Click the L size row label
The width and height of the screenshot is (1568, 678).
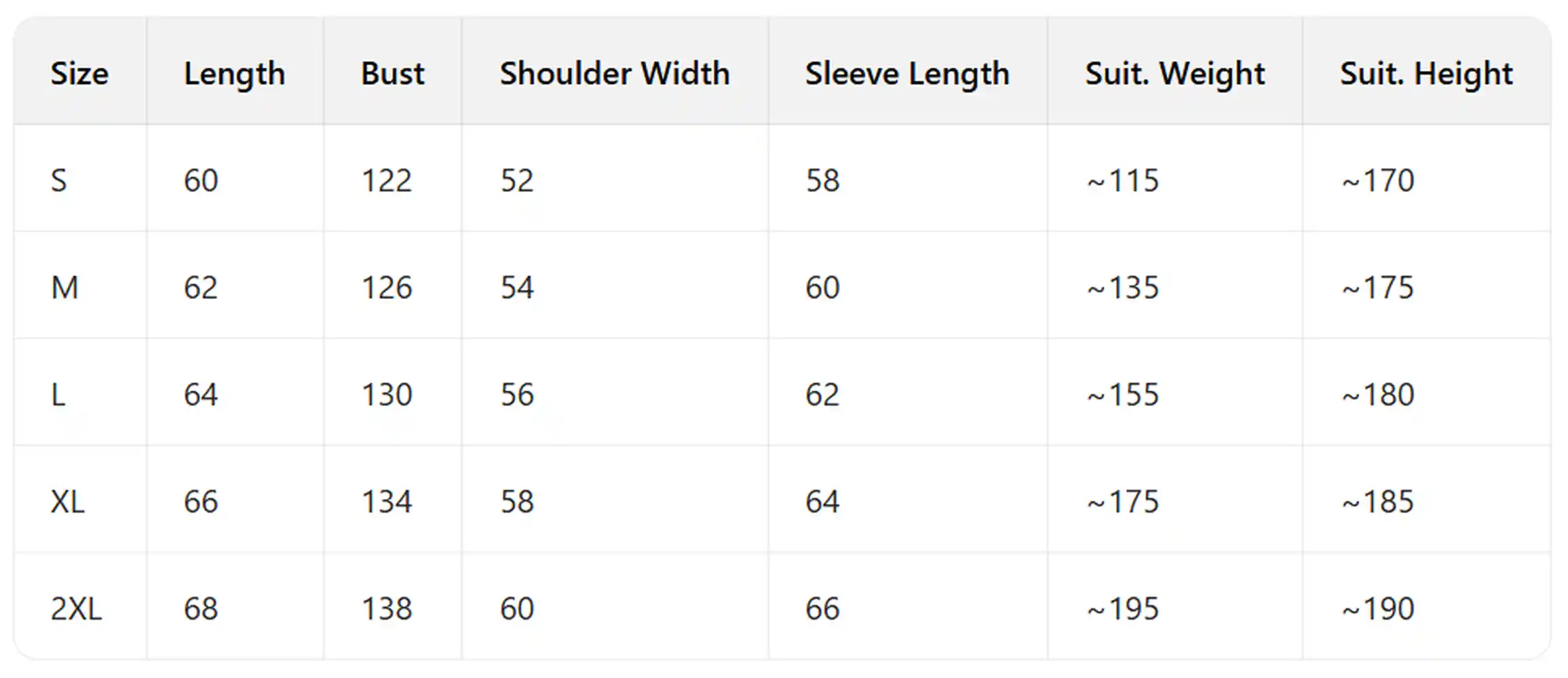pos(58,395)
